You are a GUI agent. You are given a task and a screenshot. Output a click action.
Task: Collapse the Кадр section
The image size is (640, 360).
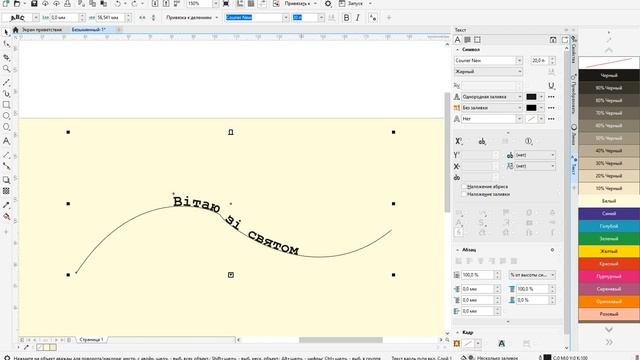[457, 333]
